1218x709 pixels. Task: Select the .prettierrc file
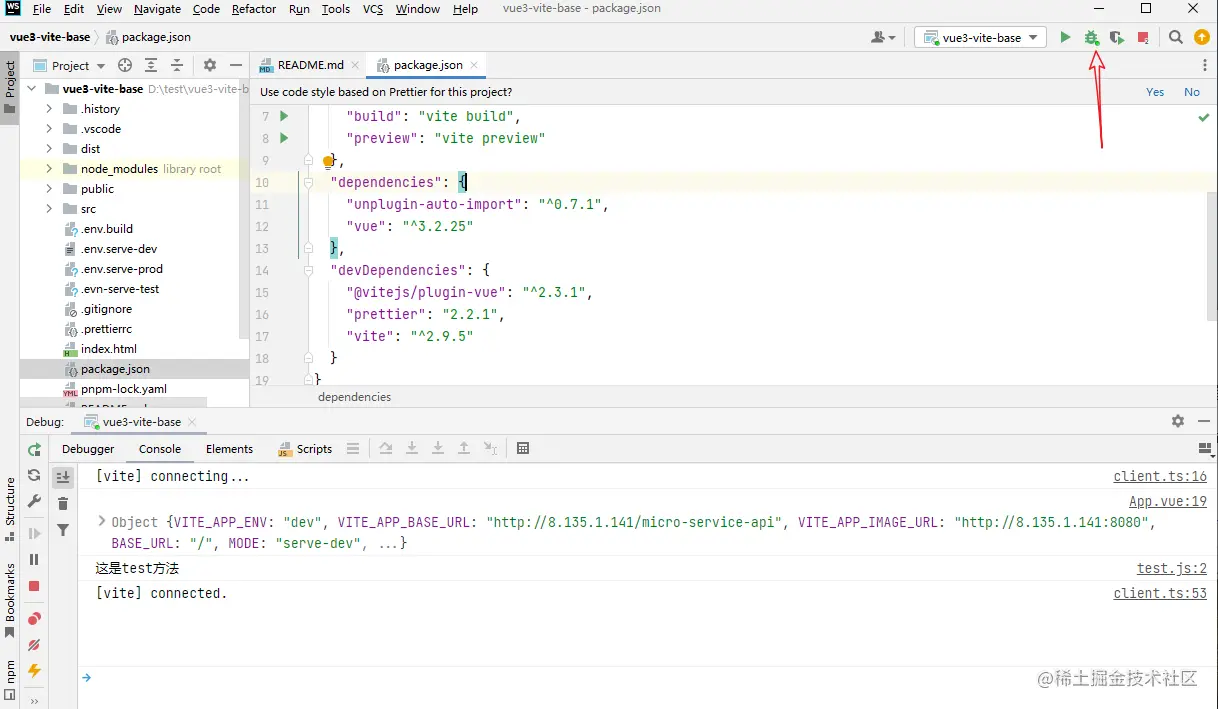(106, 329)
